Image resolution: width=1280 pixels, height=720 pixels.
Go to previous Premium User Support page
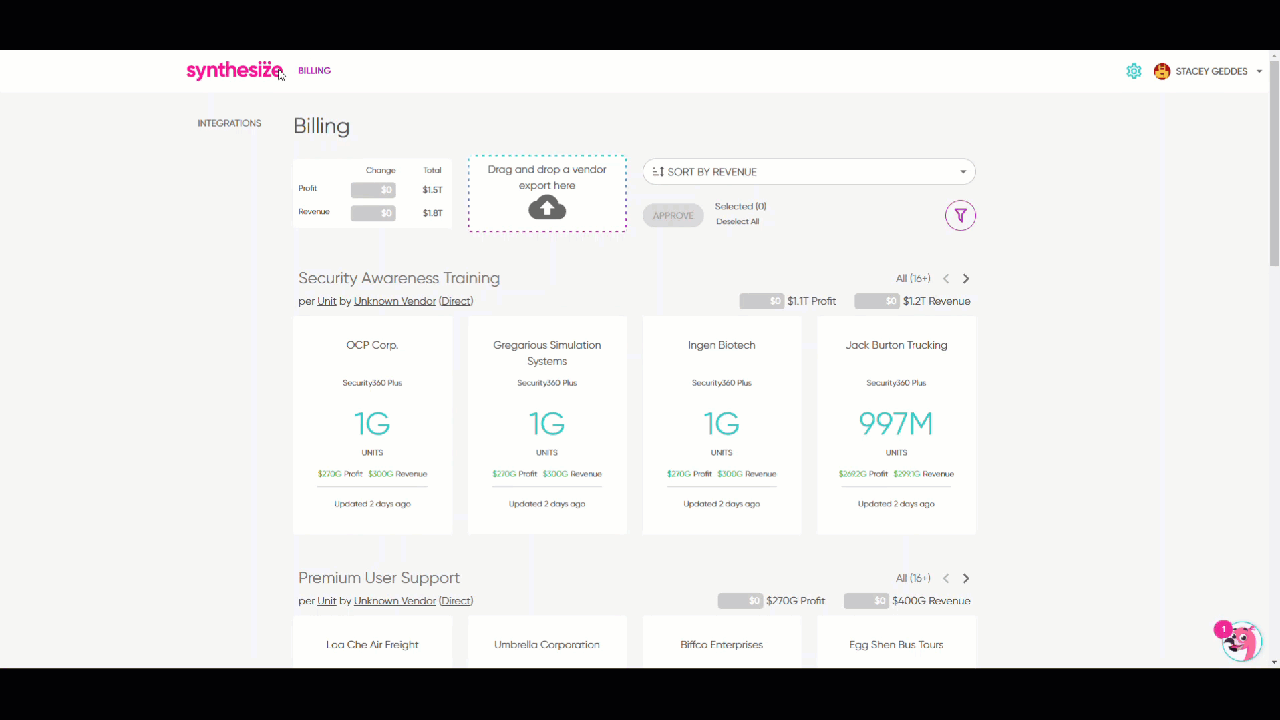coord(946,578)
